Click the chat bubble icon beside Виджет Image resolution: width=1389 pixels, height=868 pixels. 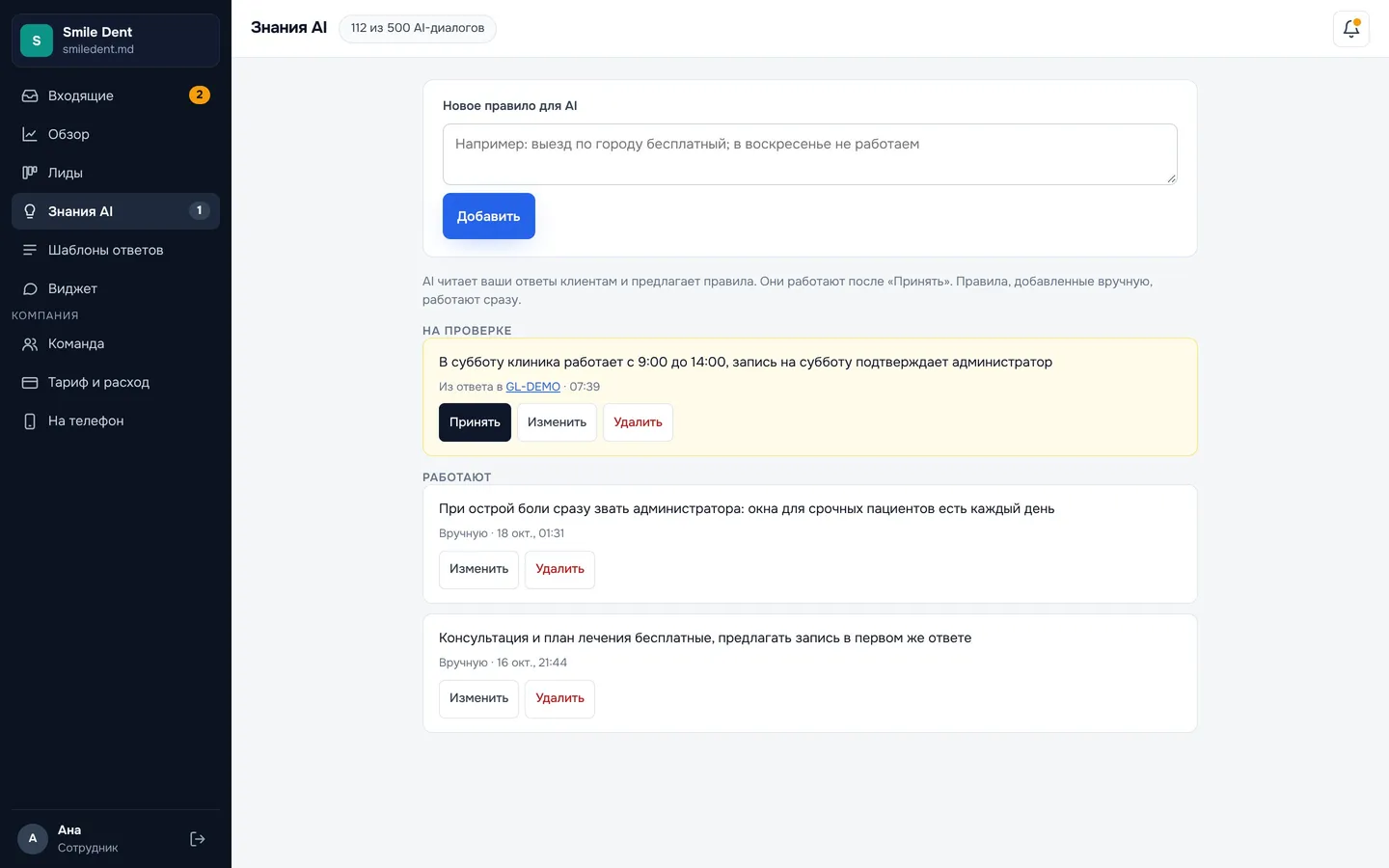30,288
